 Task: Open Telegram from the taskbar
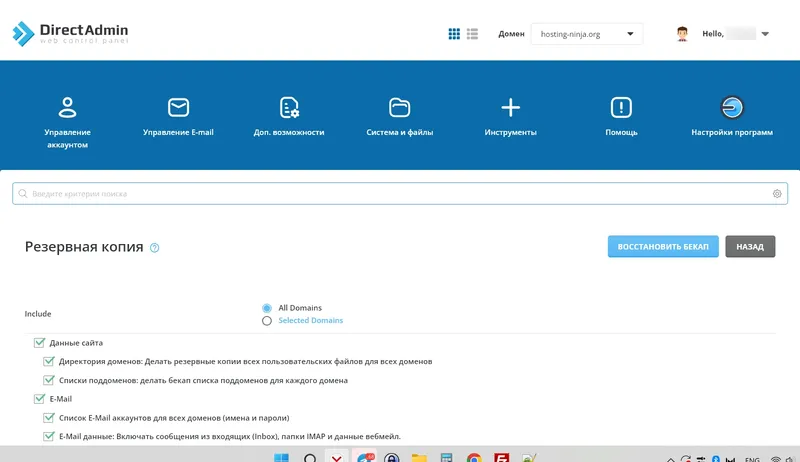coord(364,457)
